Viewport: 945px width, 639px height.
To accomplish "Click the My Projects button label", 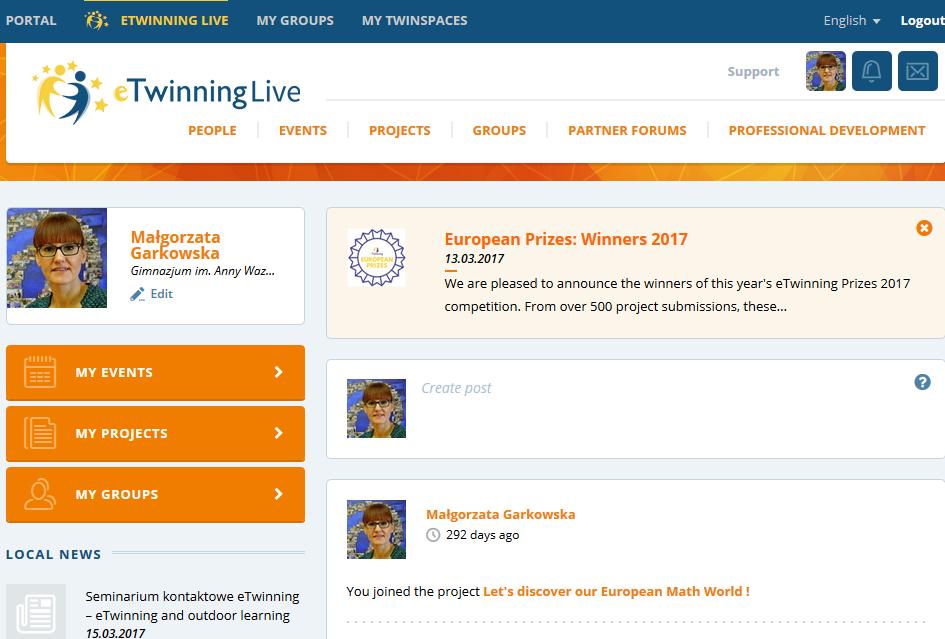I will [121, 433].
